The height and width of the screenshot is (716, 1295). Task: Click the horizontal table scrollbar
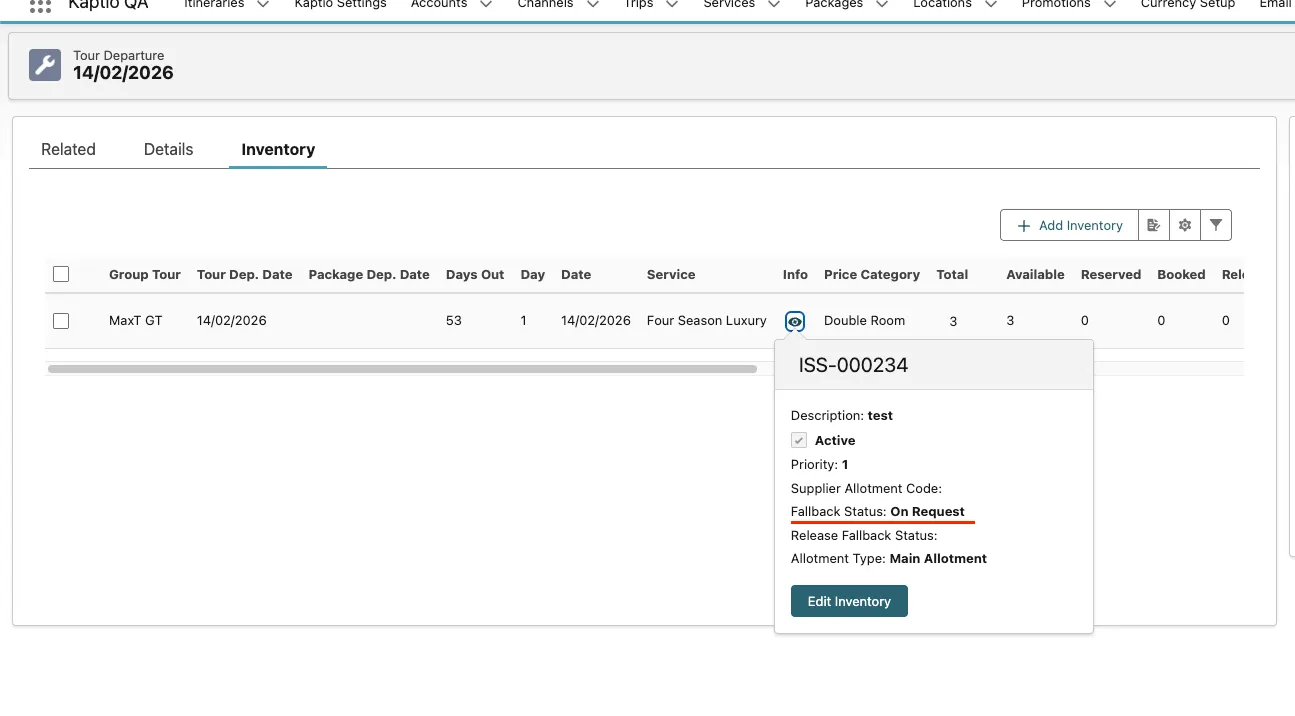click(402, 369)
